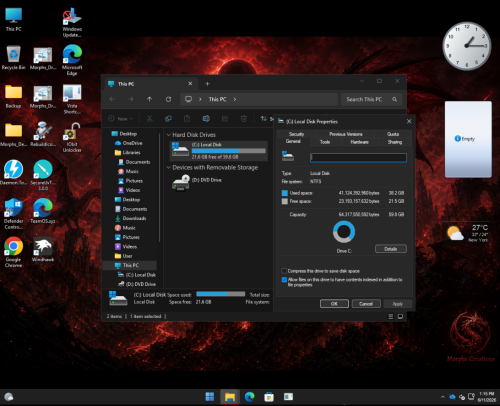Open the New dropdown in Explorer toolbar
The image size is (500, 406).
[121, 119]
